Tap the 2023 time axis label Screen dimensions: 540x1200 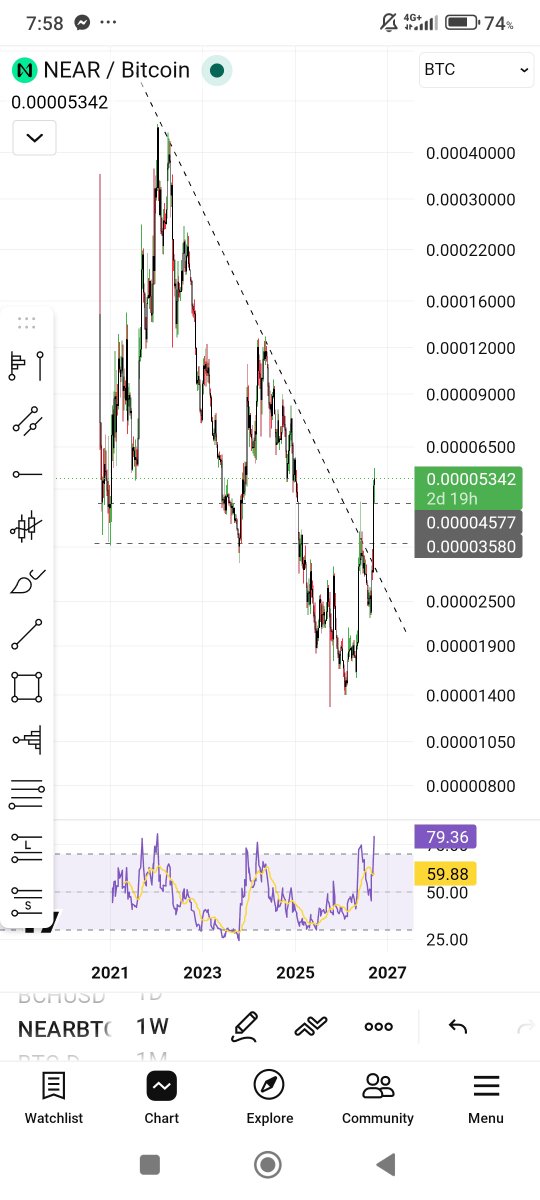[203, 973]
